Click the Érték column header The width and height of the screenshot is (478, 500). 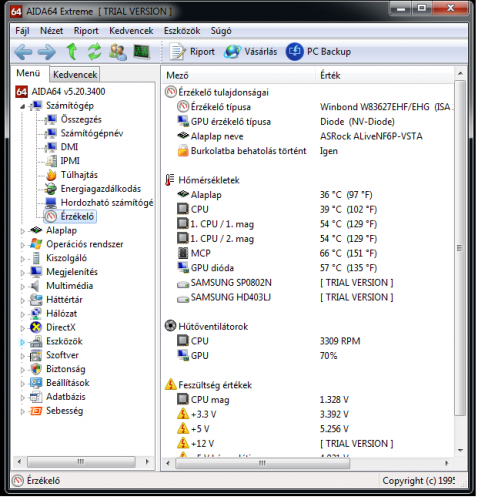point(384,76)
